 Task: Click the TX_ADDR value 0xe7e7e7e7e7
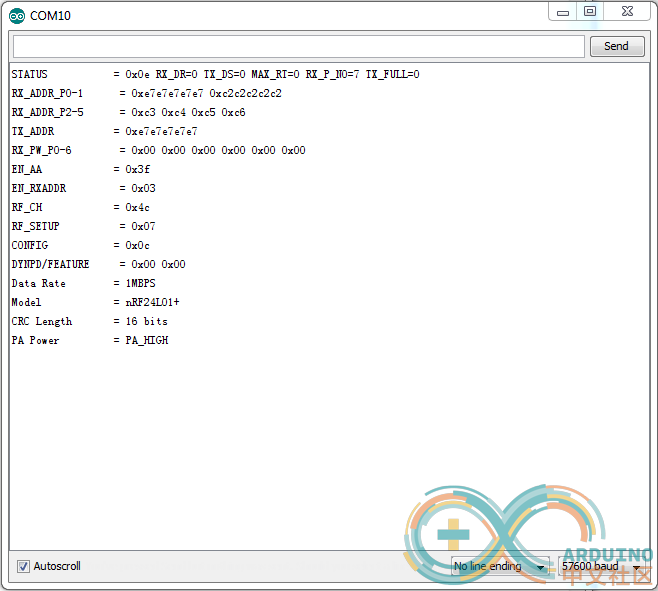(x=161, y=131)
